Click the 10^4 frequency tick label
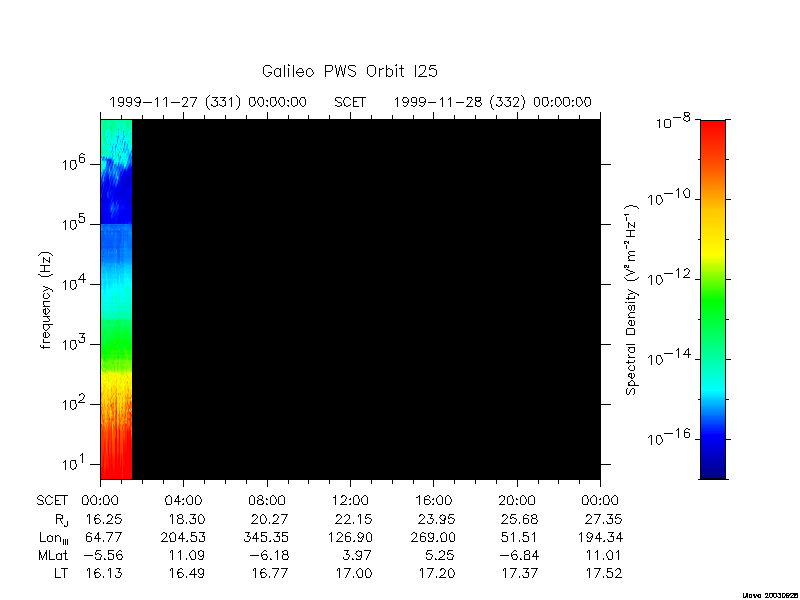 pyautogui.click(x=73, y=283)
